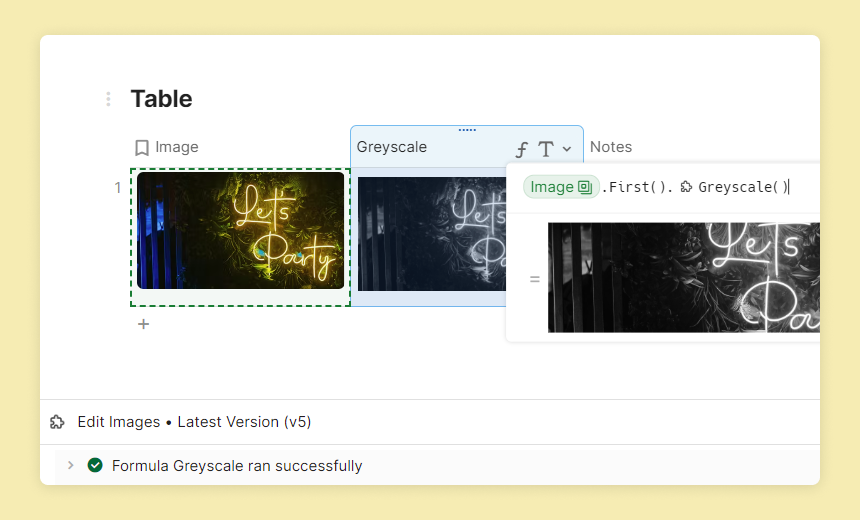Click the Edit Images pack puzzle icon
Viewport: 860px width, 520px height.
(57, 422)
